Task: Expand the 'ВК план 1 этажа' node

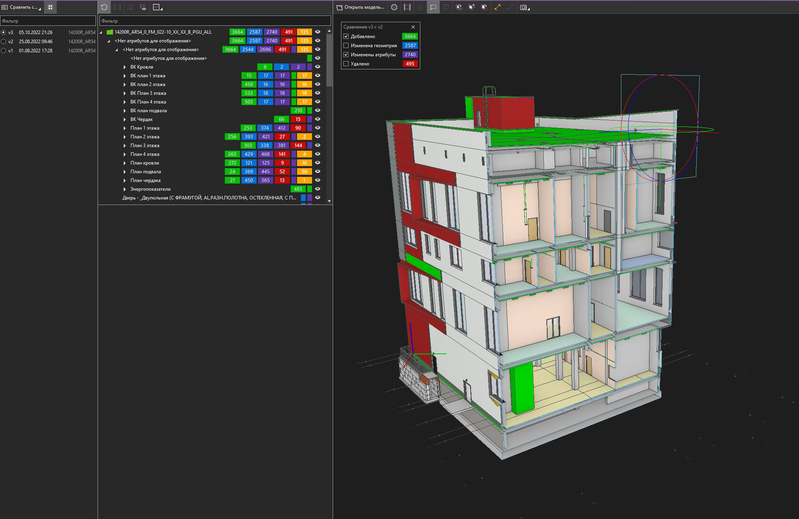Action: pos(125,75)
